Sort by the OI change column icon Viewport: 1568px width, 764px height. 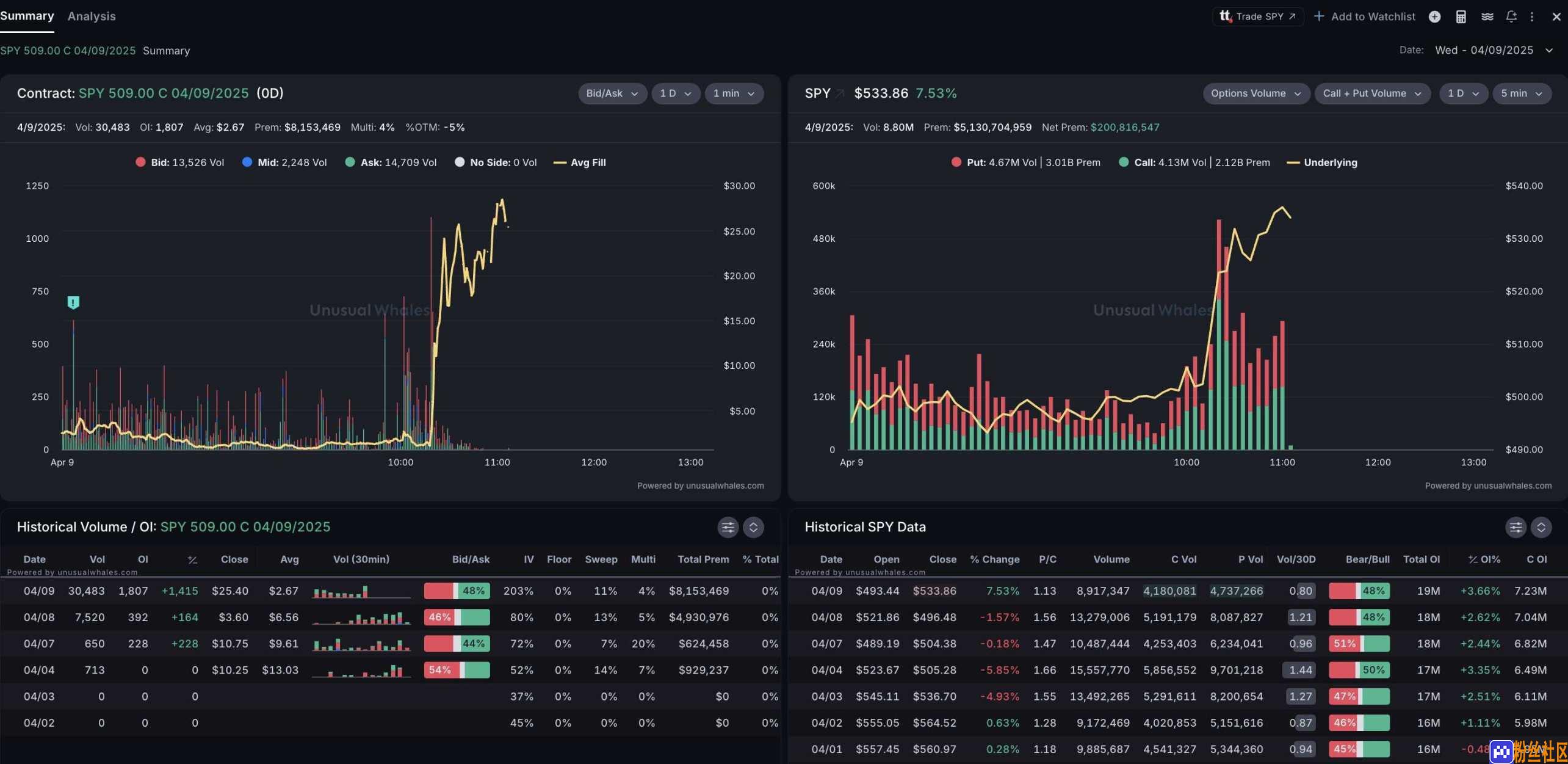point(192,559)
